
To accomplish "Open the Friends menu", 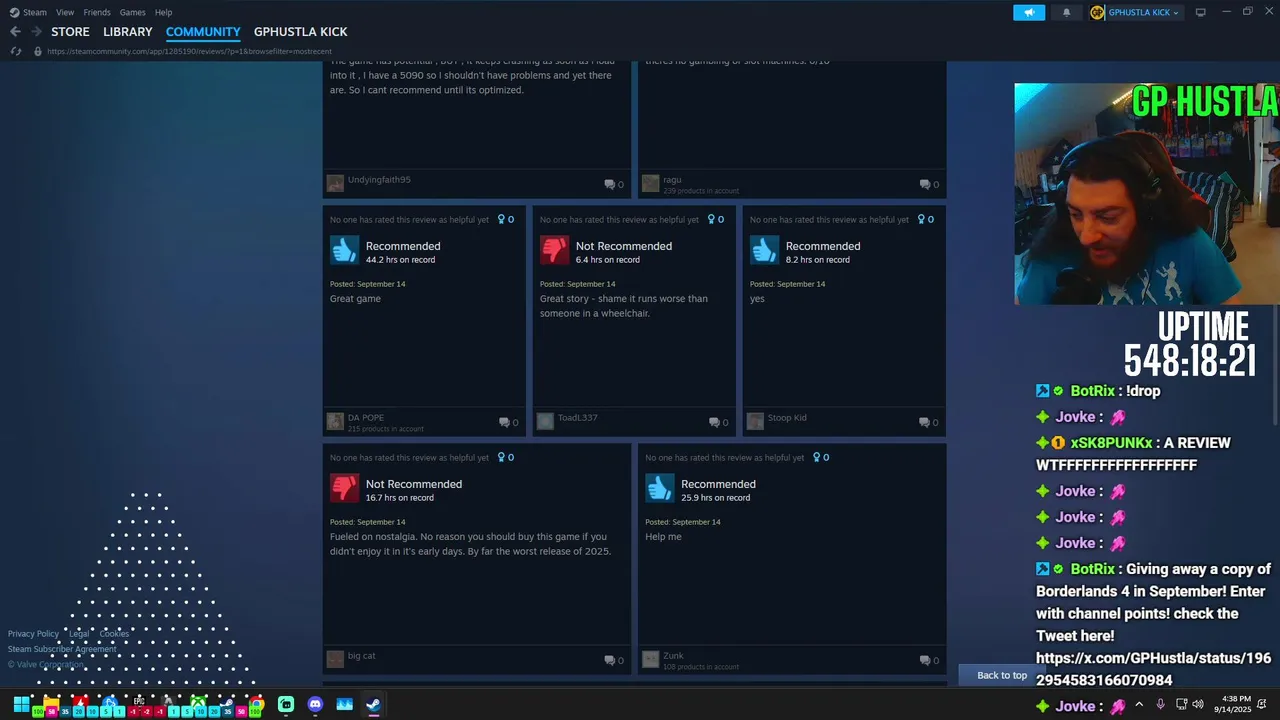I will click(97, 12).
